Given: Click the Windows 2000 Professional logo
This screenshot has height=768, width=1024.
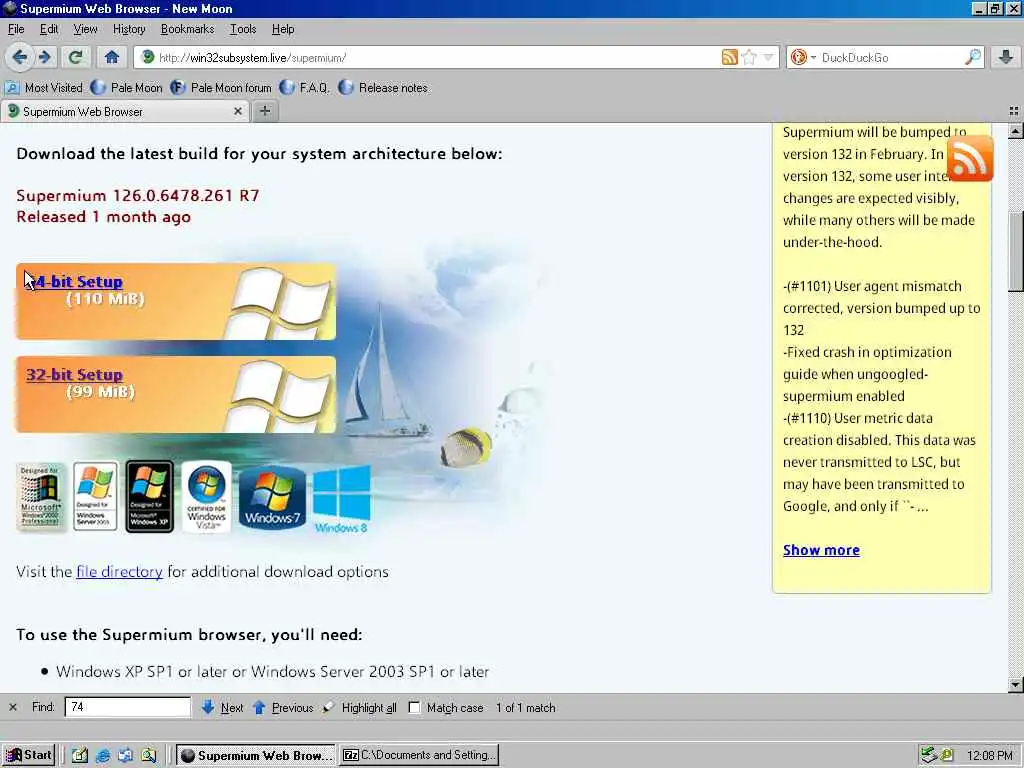Looking at the screenshot, I should click(41, 496).
